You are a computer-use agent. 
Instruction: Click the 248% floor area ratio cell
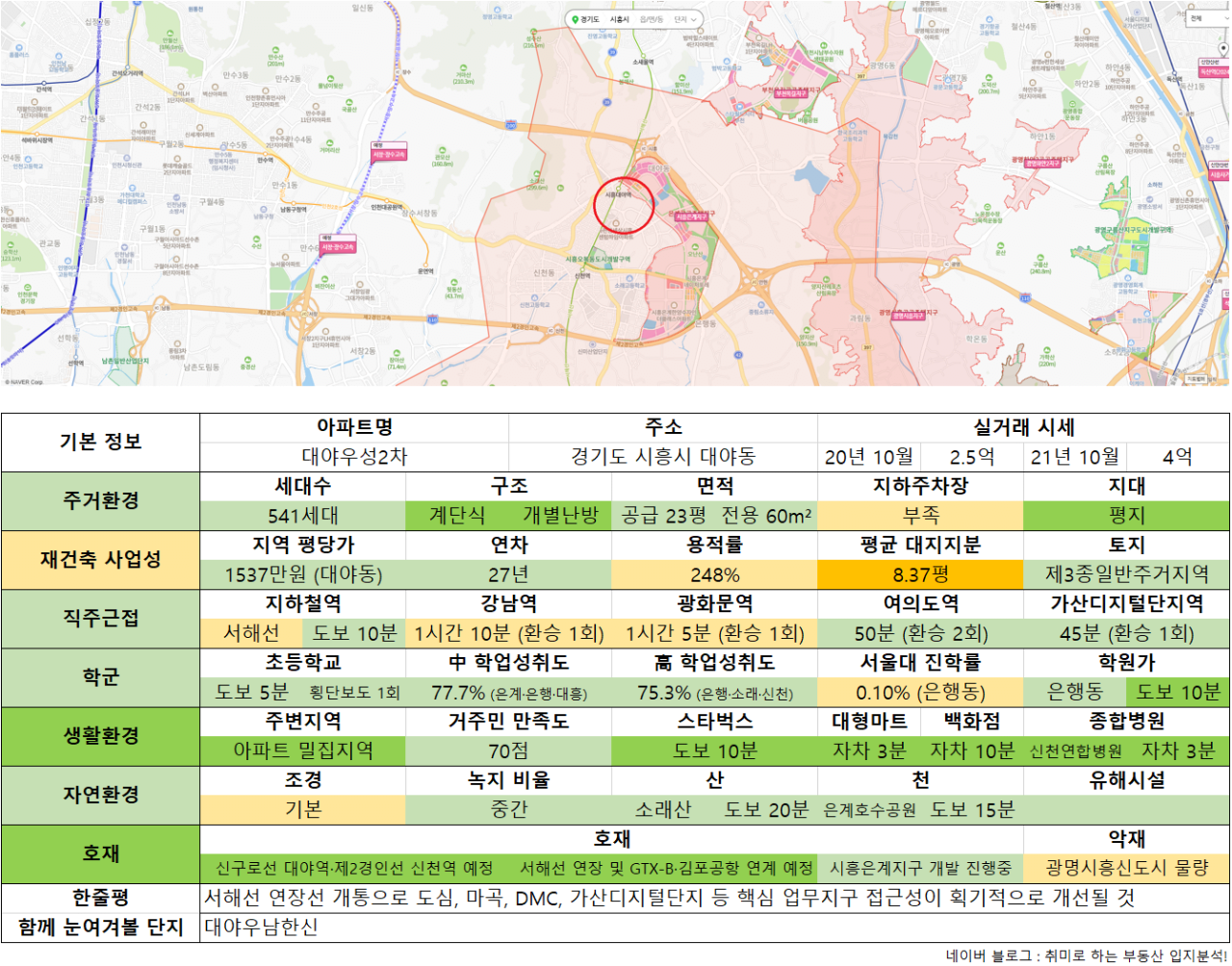click(x=714, y=574)
